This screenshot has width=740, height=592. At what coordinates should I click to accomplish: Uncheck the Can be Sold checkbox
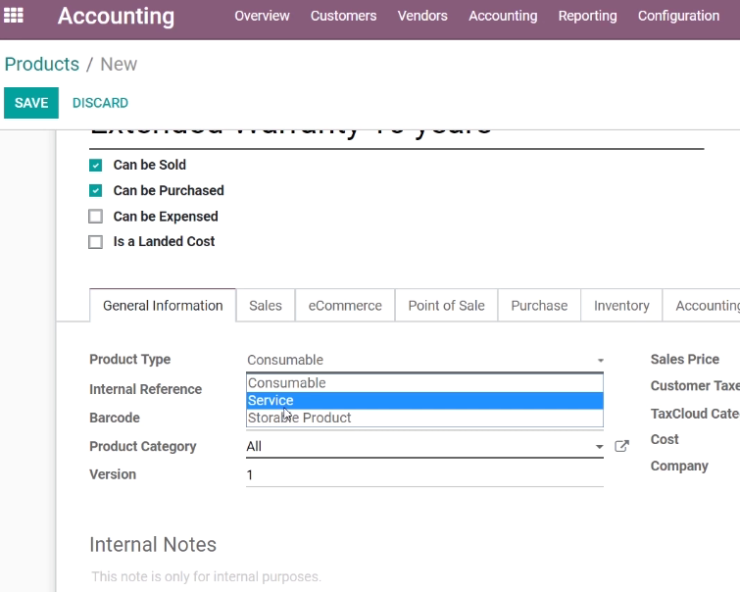tap(95, 165)
